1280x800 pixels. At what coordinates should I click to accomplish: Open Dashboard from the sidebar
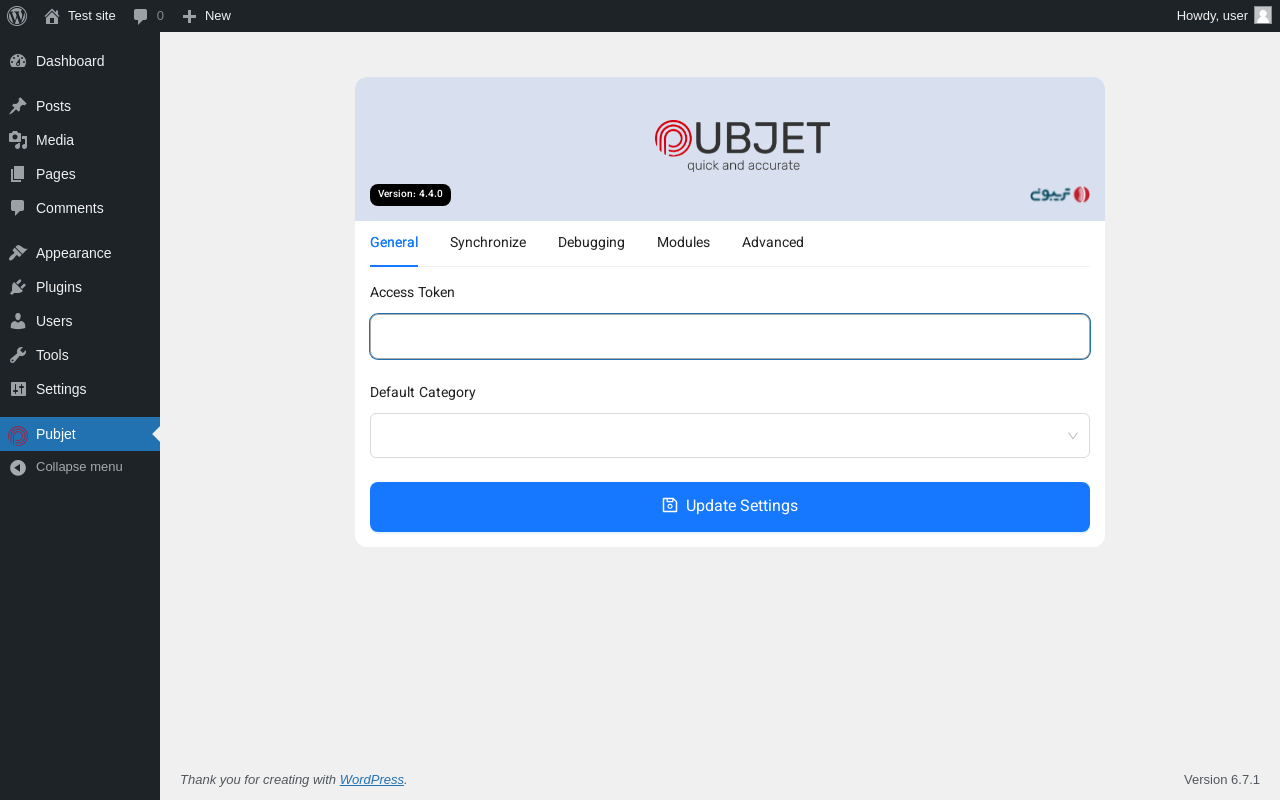click(x=80, y=61)
